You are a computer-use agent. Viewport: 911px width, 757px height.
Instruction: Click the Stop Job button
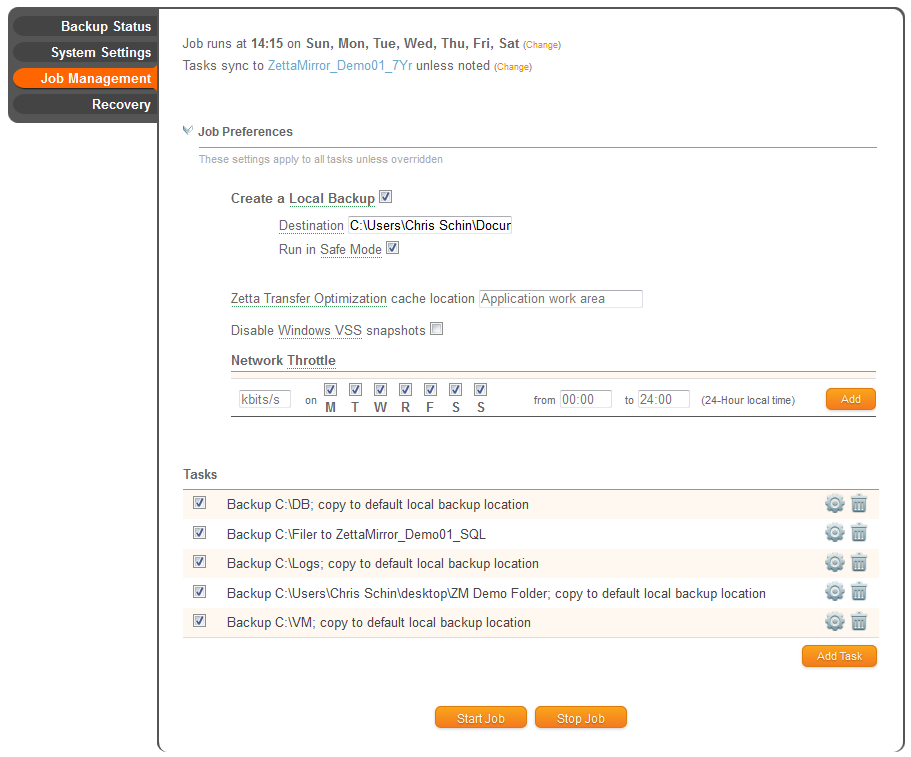pos(580,718)
